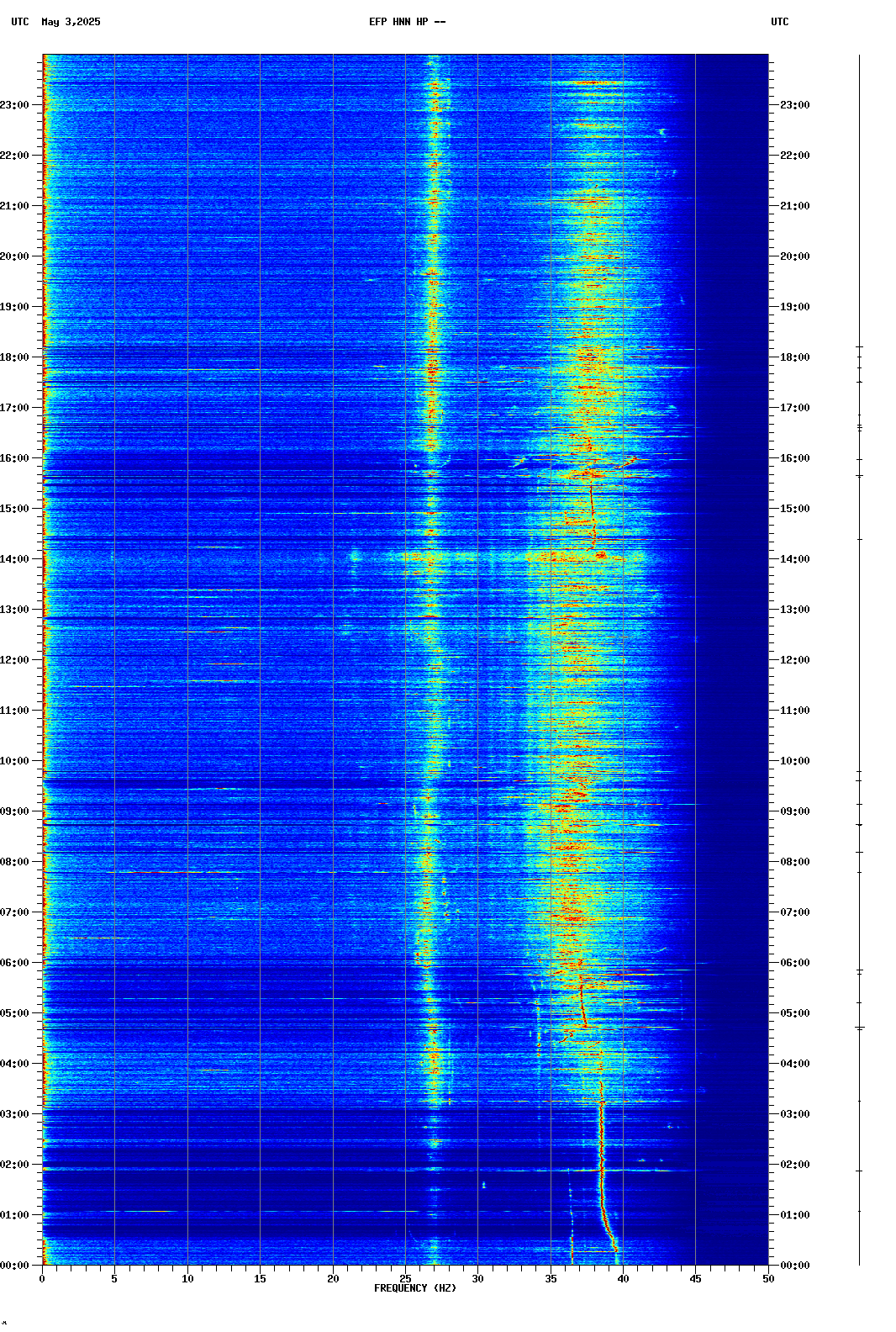
Task: Click the 5 Hz tick label
Action: (114, 1279)
